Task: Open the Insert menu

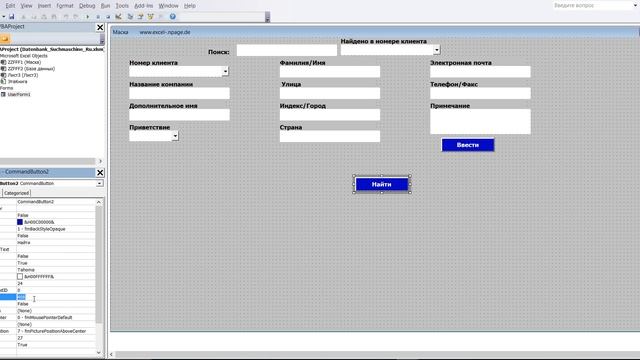Action: (x=44, y=6)
